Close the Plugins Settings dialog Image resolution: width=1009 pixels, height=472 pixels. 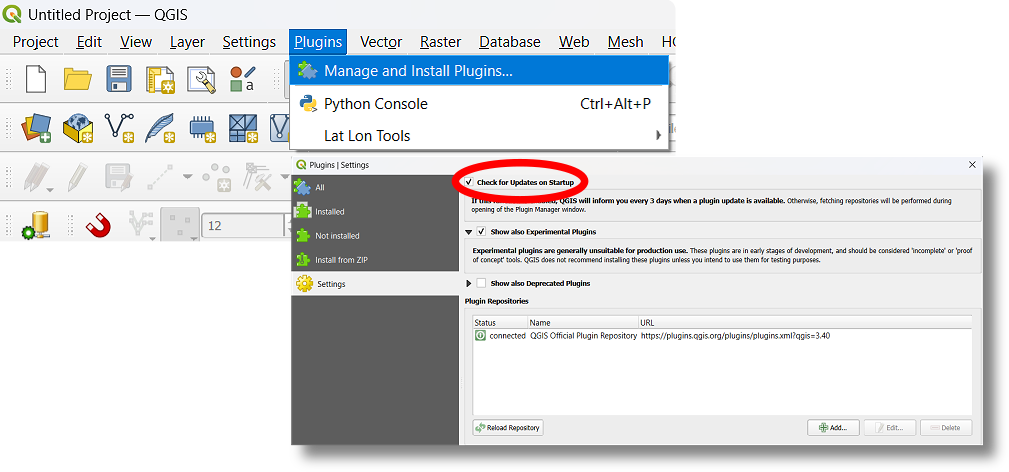[x=972, y=165]
